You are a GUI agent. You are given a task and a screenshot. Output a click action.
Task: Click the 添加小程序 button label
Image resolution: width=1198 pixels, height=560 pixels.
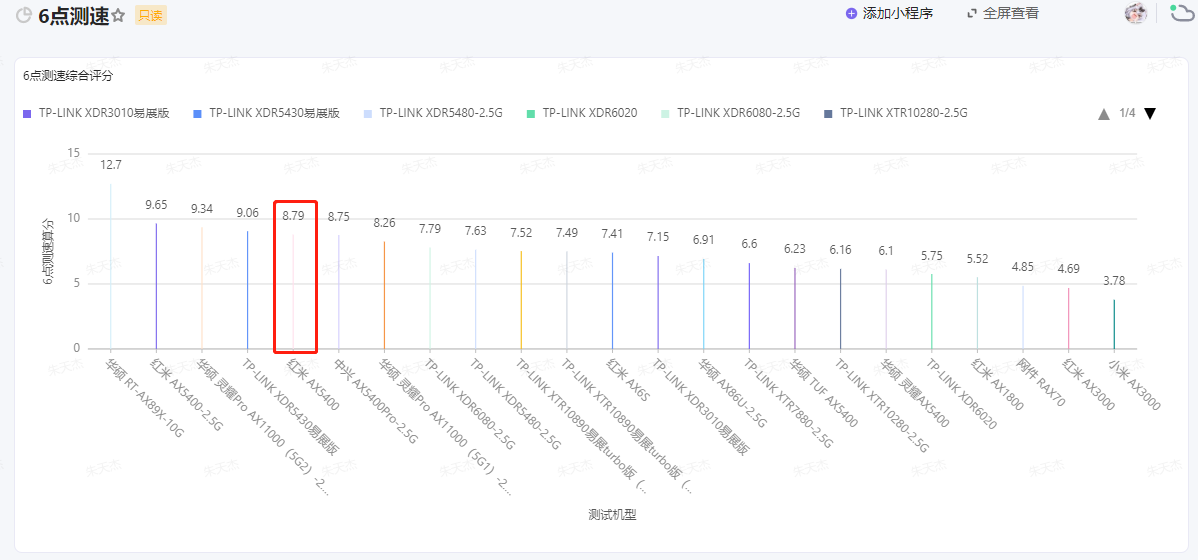click(898, 13)
